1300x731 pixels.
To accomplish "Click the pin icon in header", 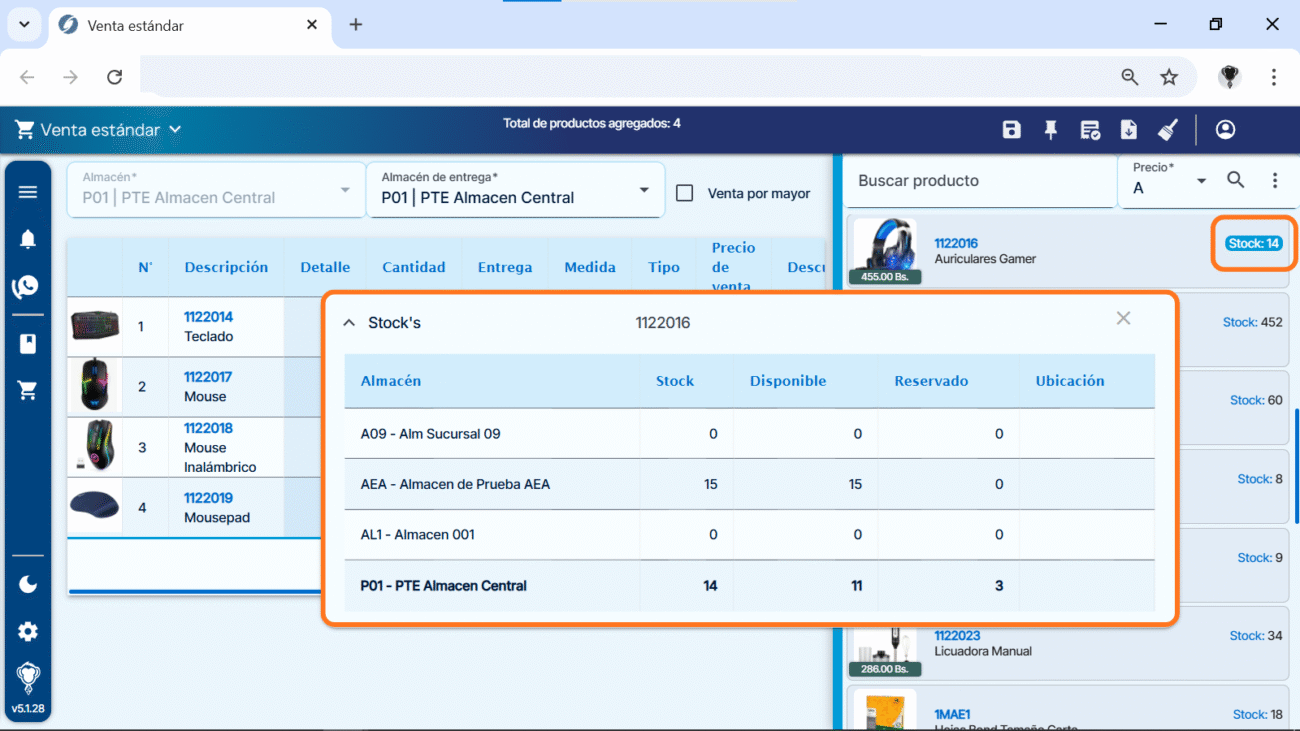I will (1050, 130).
